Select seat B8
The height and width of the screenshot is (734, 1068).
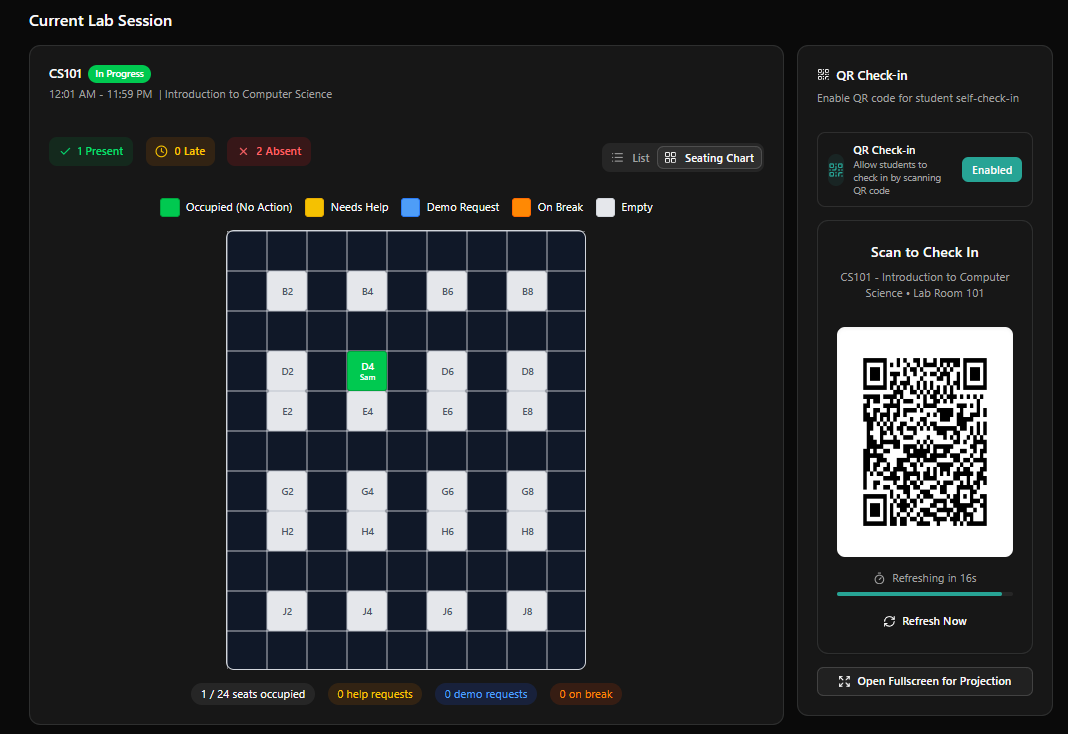click(x=527, y=291)
